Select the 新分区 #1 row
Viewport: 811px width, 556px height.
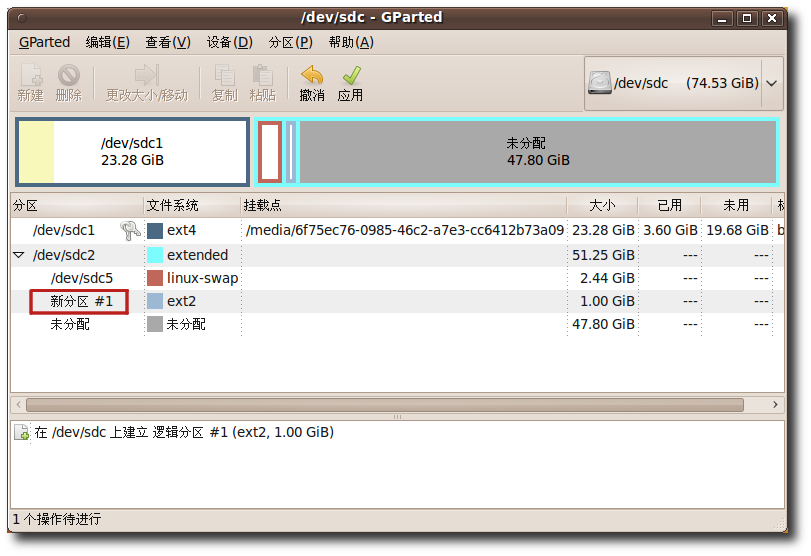click(397, 301)
